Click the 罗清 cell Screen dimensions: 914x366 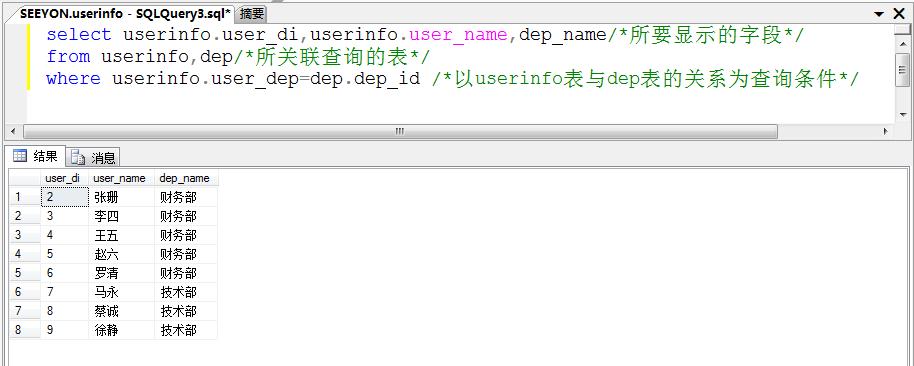click(121, 273)
